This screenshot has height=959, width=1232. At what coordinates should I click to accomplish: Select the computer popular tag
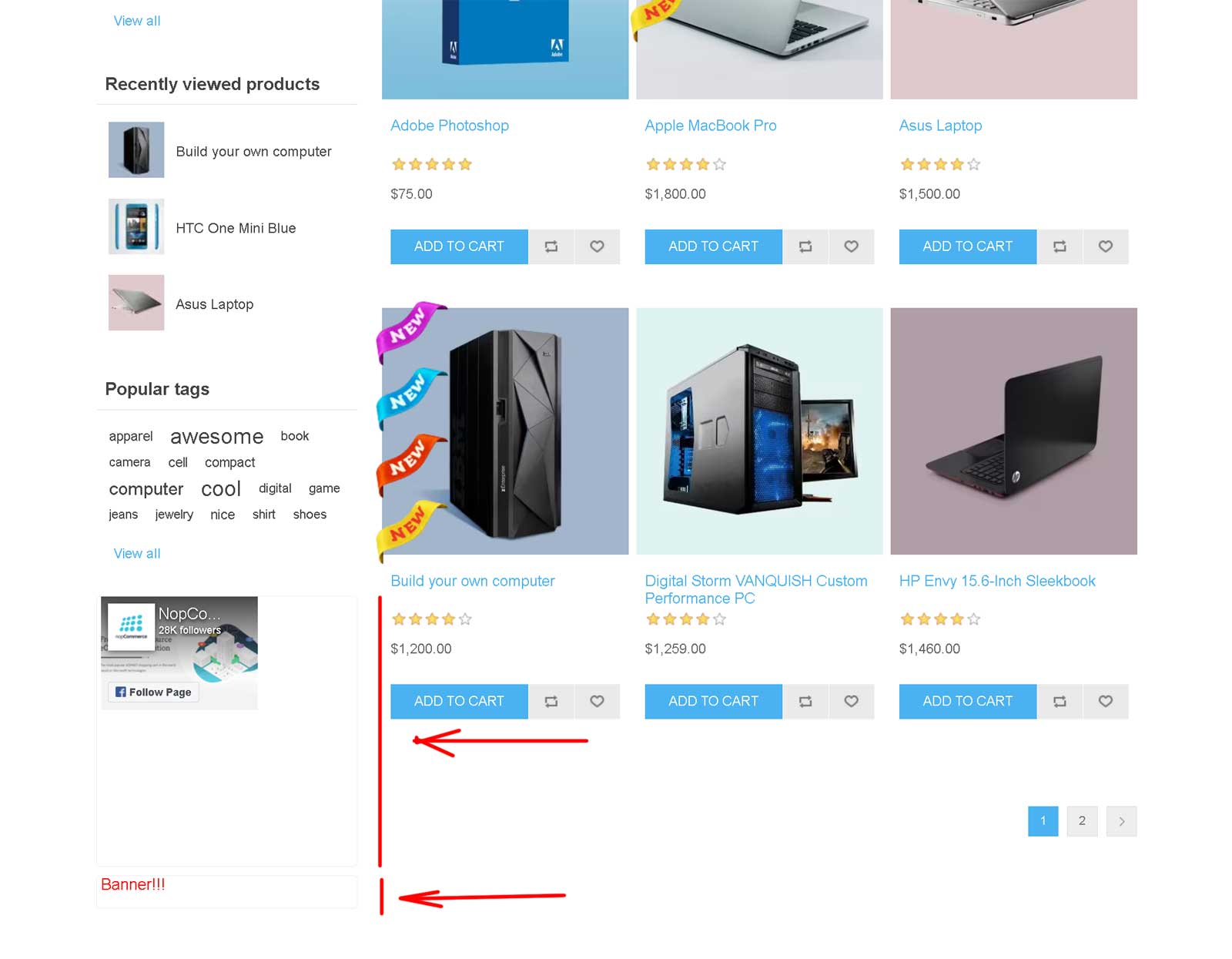(x=146, y=489)
